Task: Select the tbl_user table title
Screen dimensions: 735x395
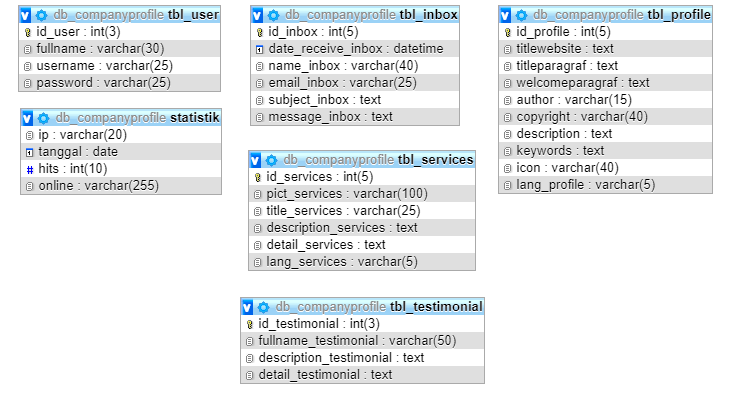Action: coord(193,15)
